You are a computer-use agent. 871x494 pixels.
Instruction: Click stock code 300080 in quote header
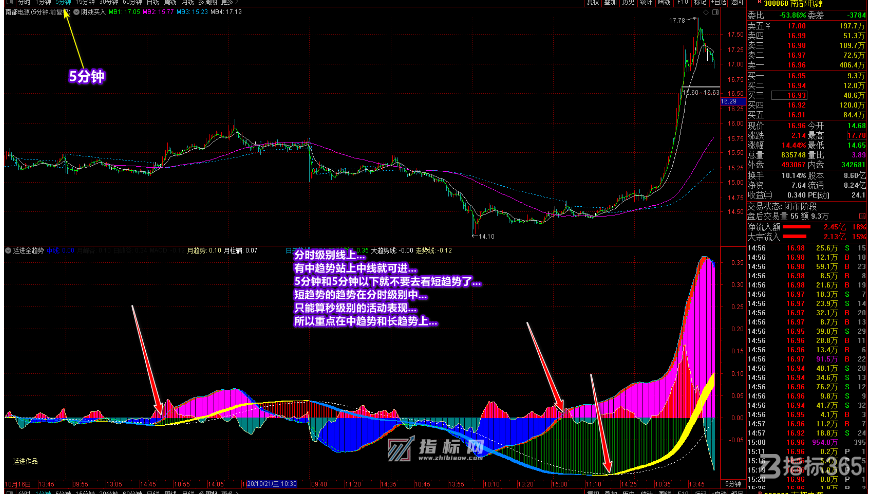775,3
